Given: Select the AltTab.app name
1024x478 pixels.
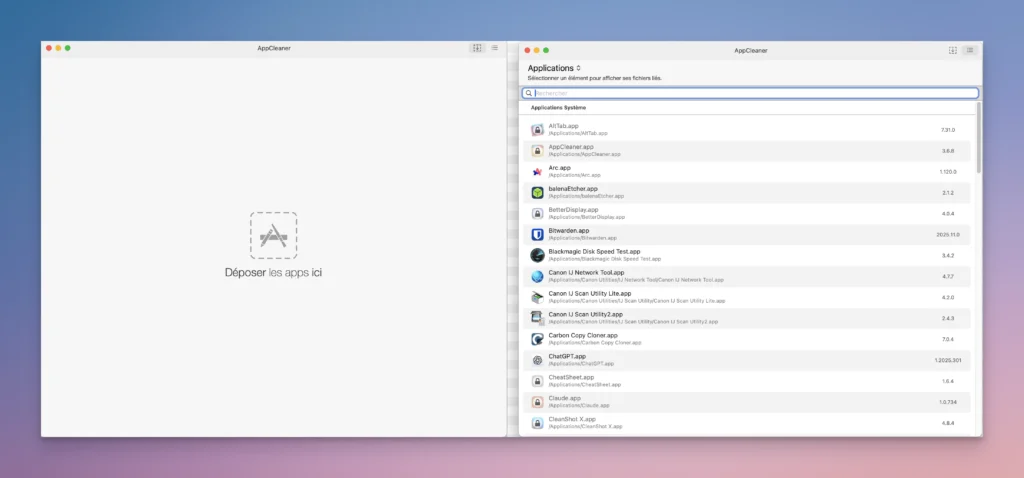Looking at the screenshot, I should pyautogui.click(x=564, y=126).
